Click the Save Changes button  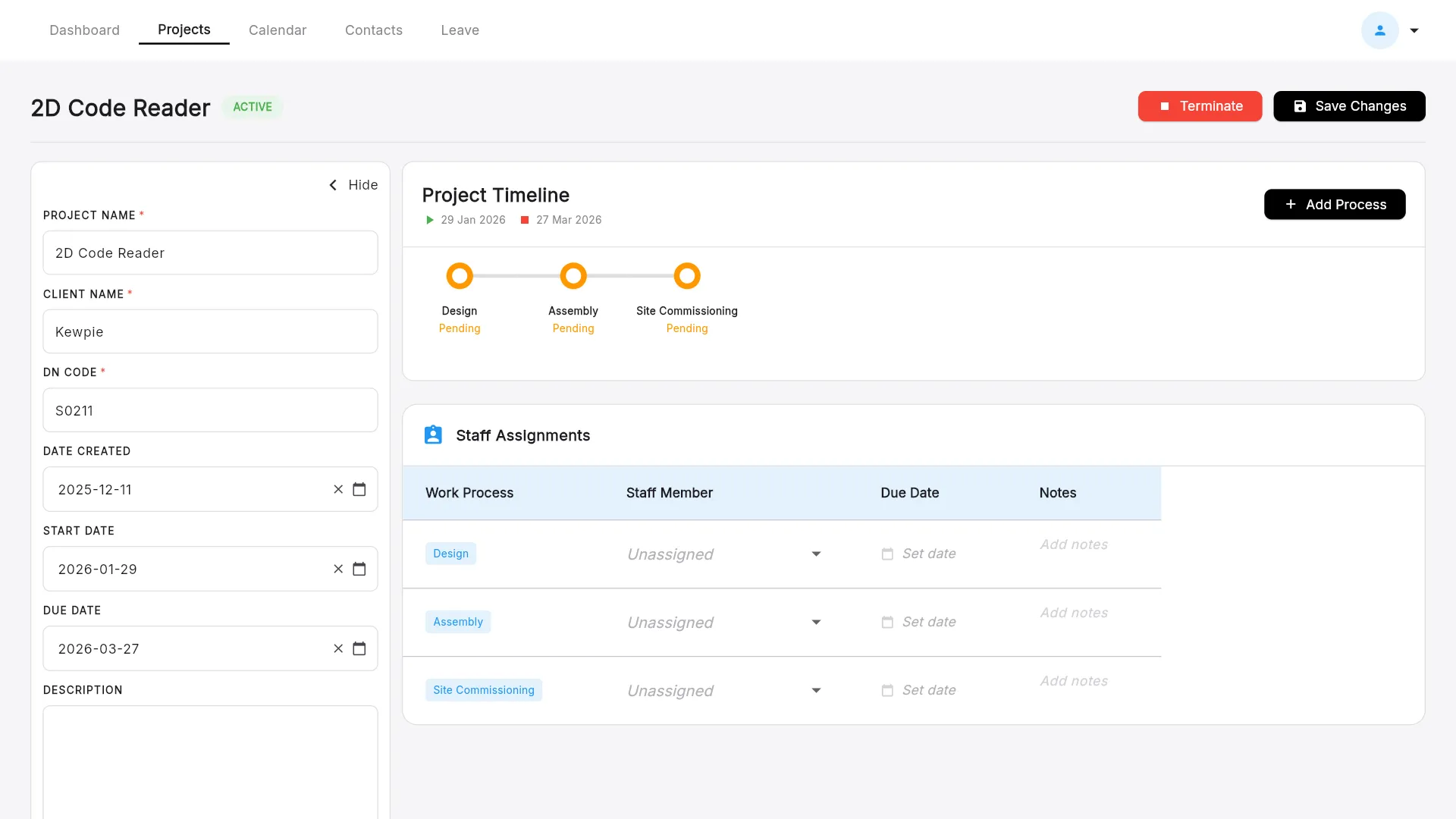pyautogui.click(x=1349, y=106)
